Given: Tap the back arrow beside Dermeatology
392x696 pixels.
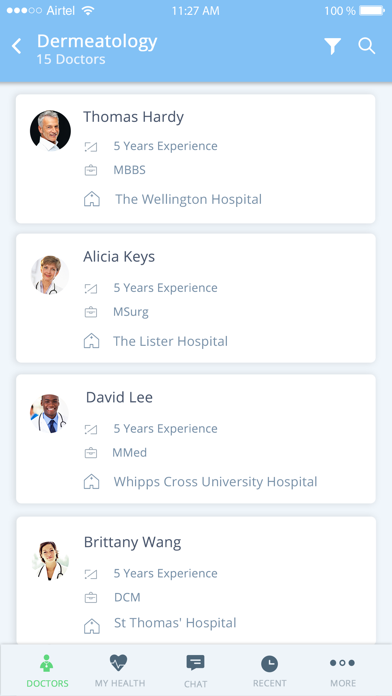Looking at the screenshot, I should coord(16,46).
